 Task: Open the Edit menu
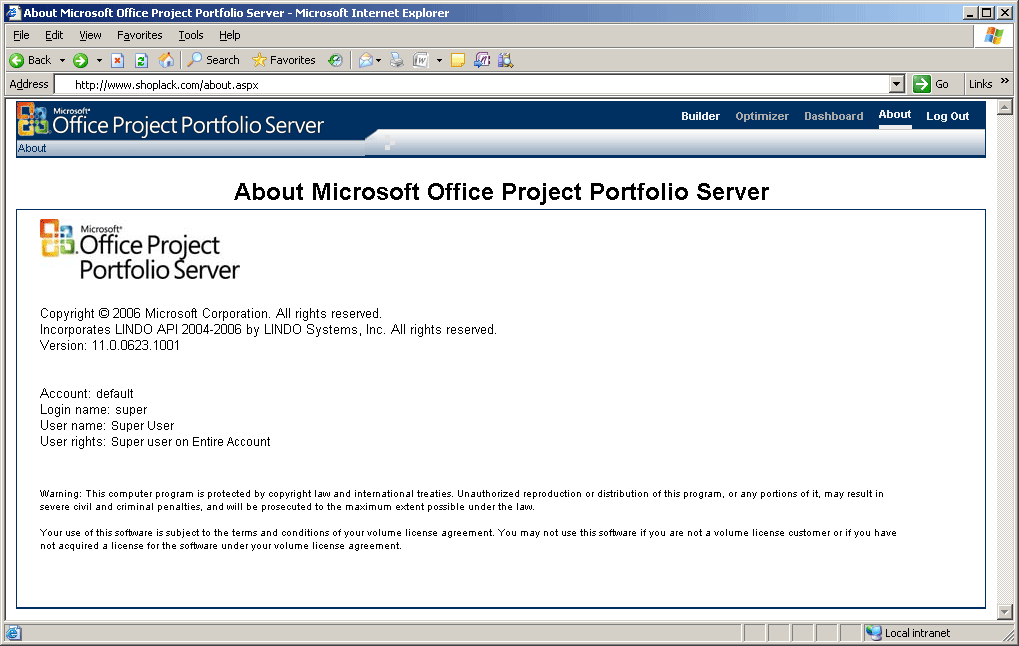point(54,35)
